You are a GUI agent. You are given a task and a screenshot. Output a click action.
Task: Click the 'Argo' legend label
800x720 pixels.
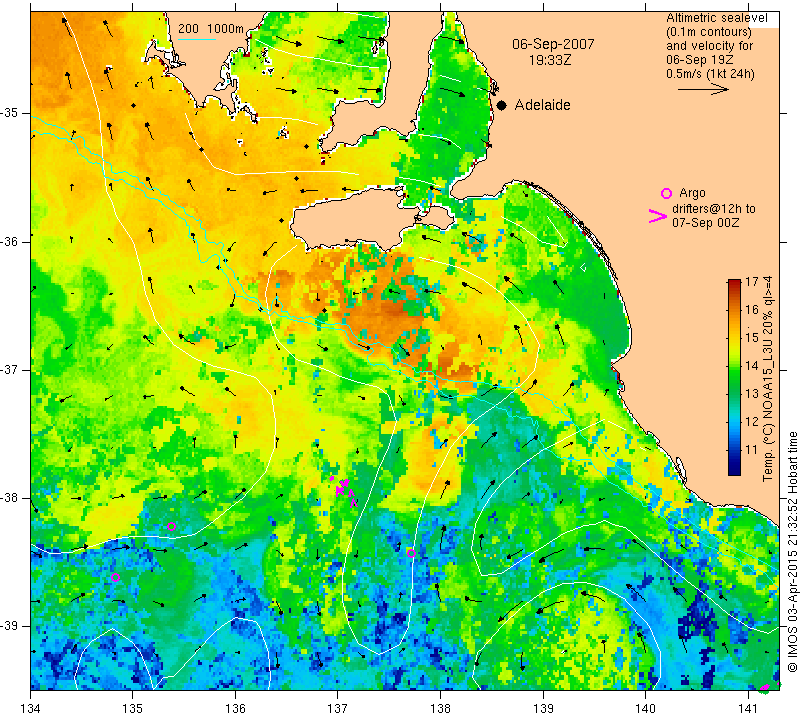coord(692,193)
